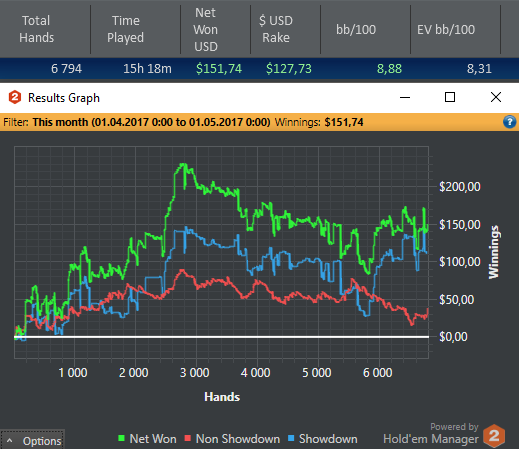Select the 6 794 total hands cell
519x449 pixels.
pos(66,69)
